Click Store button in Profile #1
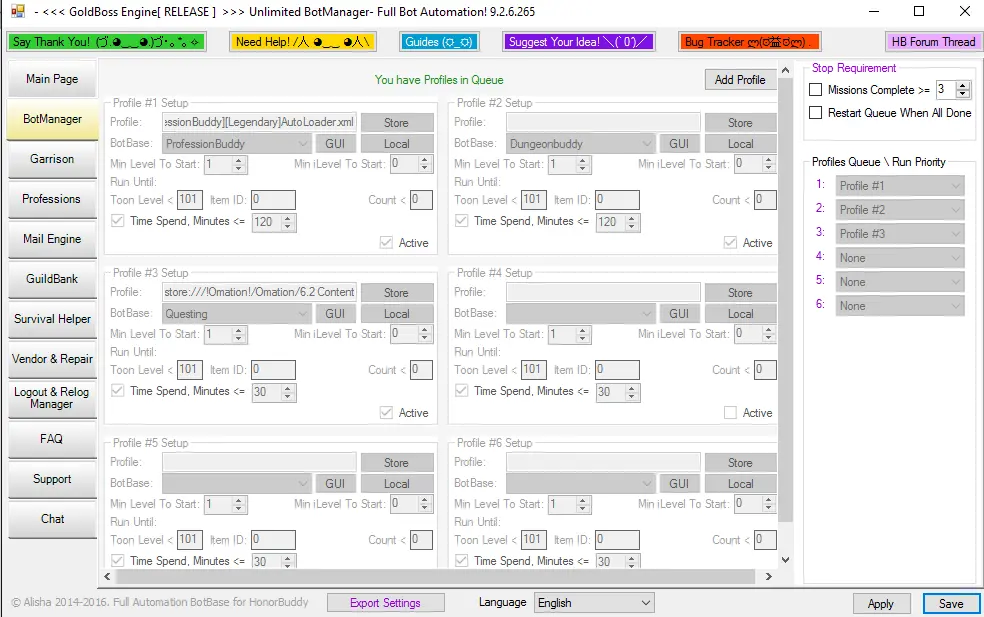The height and width of the screenshot is (617, 984). tap(397, 122)
